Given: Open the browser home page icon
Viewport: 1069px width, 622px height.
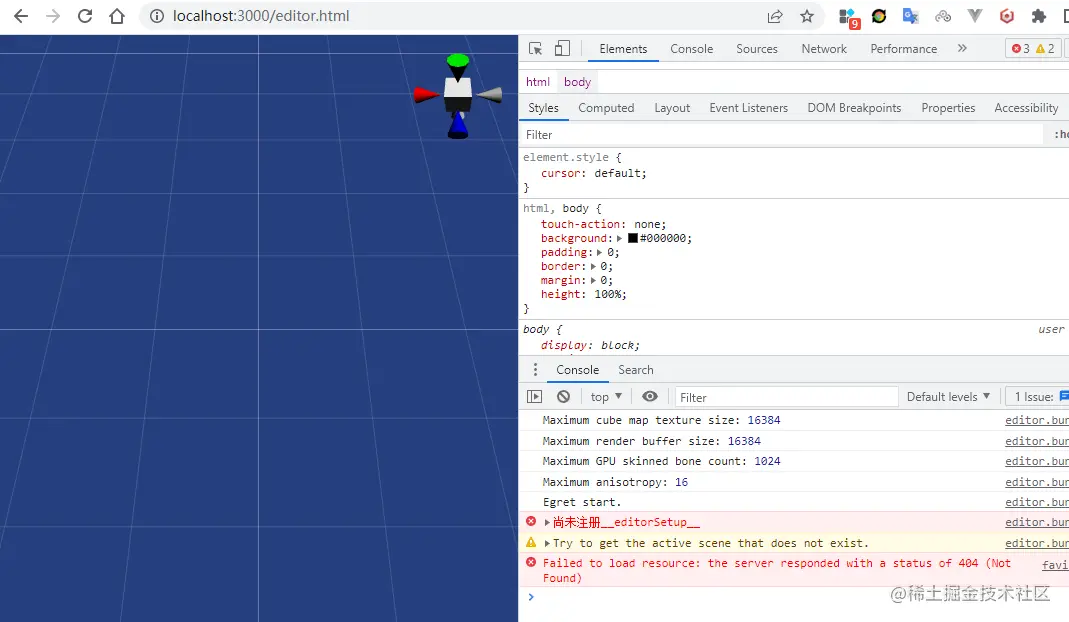Looking at the screenshot, I should click(x=117, y=16).
